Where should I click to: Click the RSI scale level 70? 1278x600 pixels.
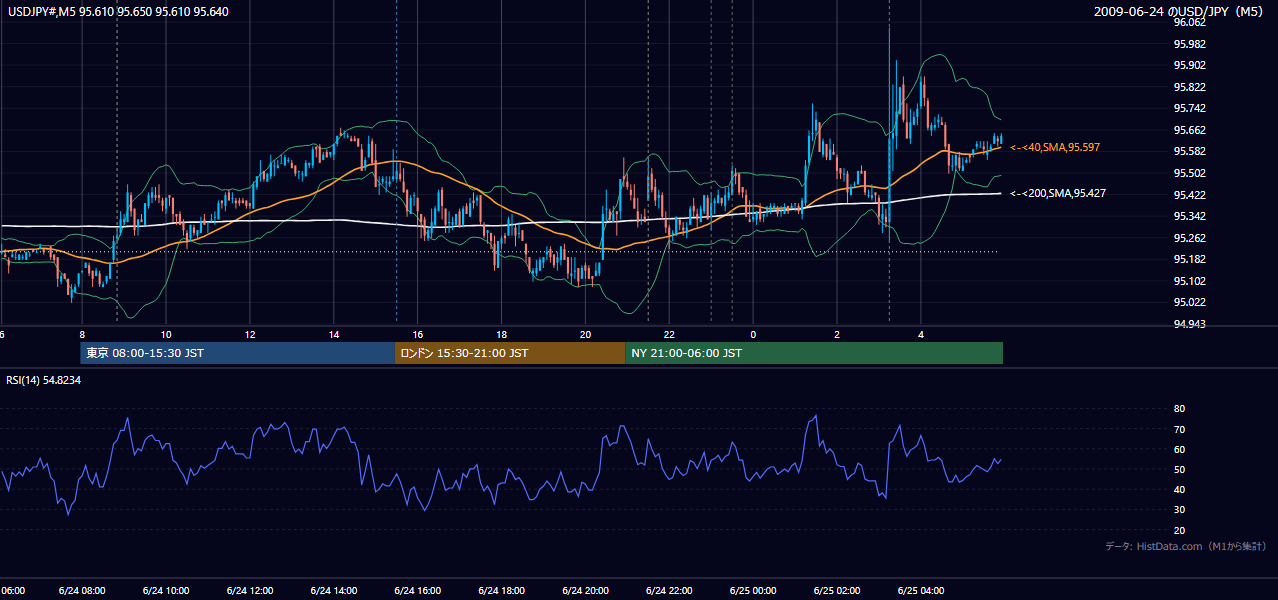(x=1179, y=429)
